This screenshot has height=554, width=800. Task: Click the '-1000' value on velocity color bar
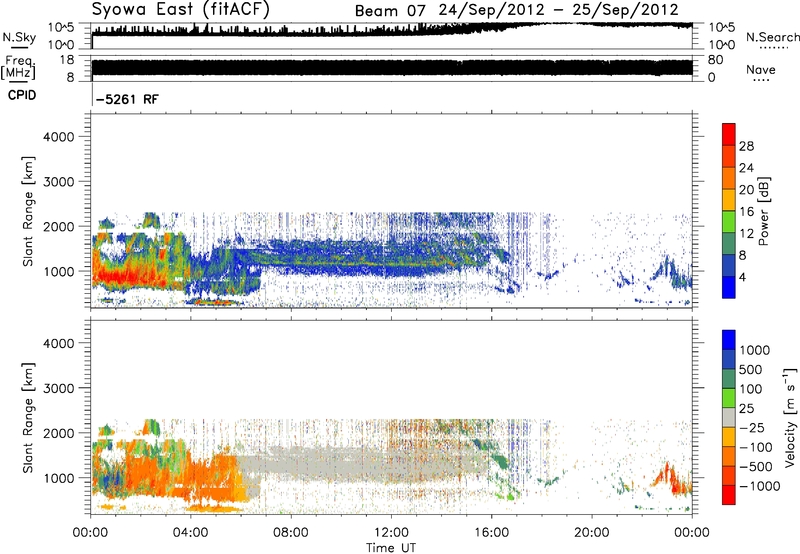coord(760,486)
